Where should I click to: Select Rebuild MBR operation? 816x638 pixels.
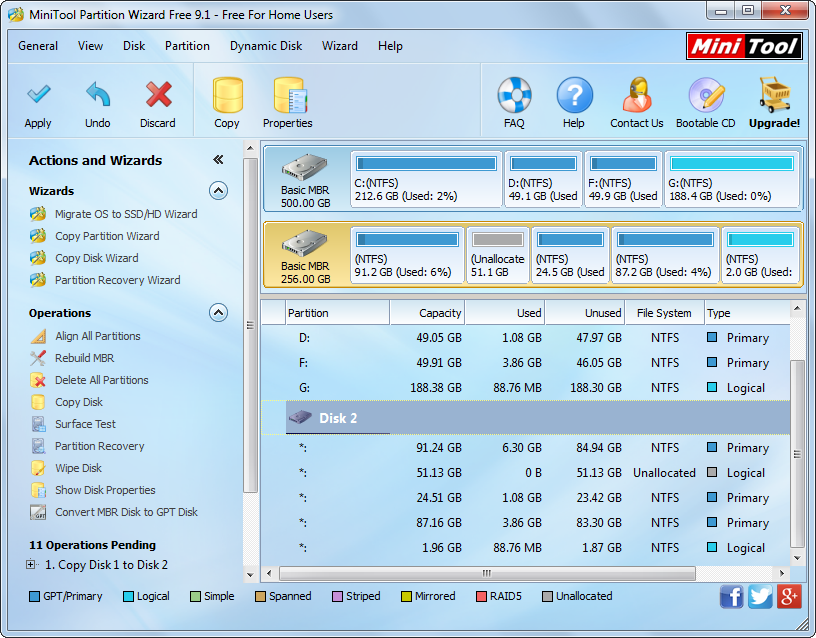tap(84, 358)
